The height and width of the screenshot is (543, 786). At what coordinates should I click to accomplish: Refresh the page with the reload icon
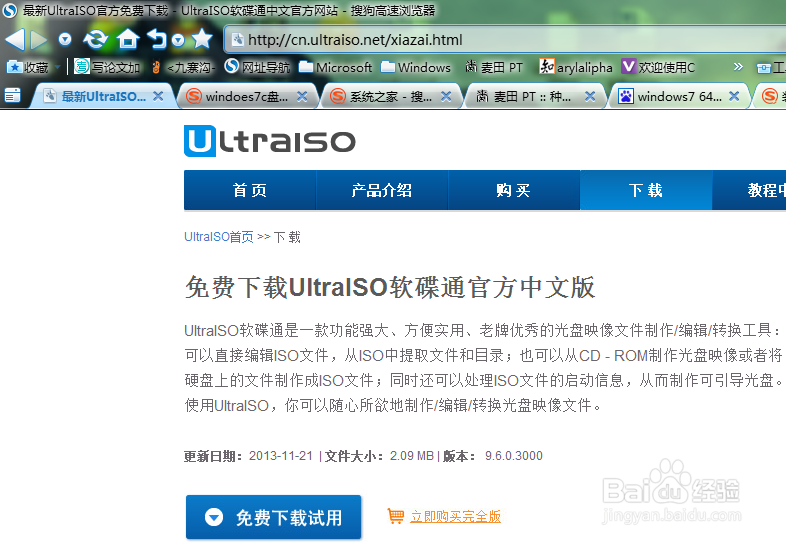pos(96,39)
